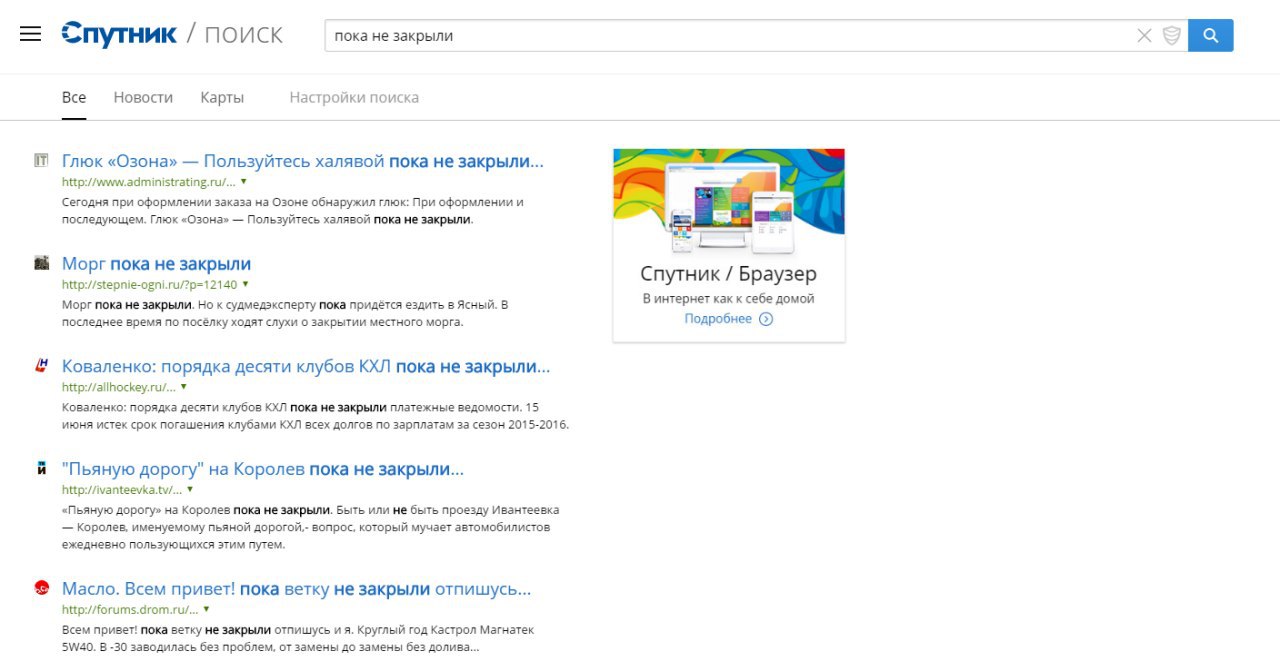
Task: Click the Спутник logo
Action: click(119, 34)
